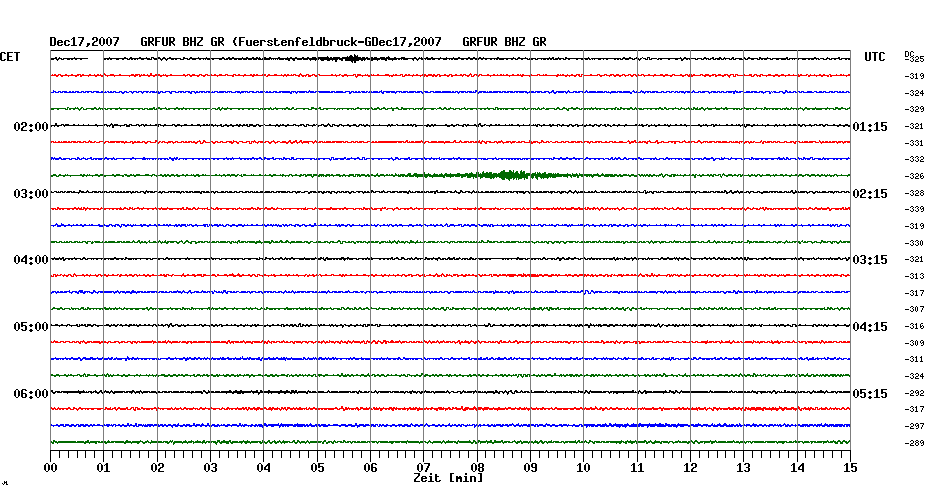Image resolution: width=930 pixels, height=494 pixels.
Task: Click the -311 DC offset value
Action: (914, 359)
